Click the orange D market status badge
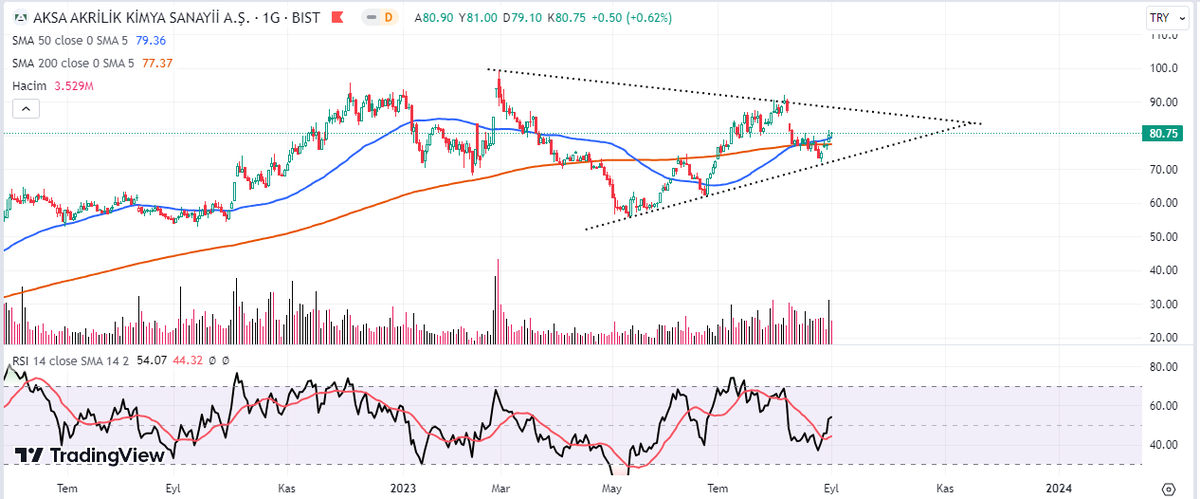The height and width of the screenshot is (499, 1200). point(387,18)
